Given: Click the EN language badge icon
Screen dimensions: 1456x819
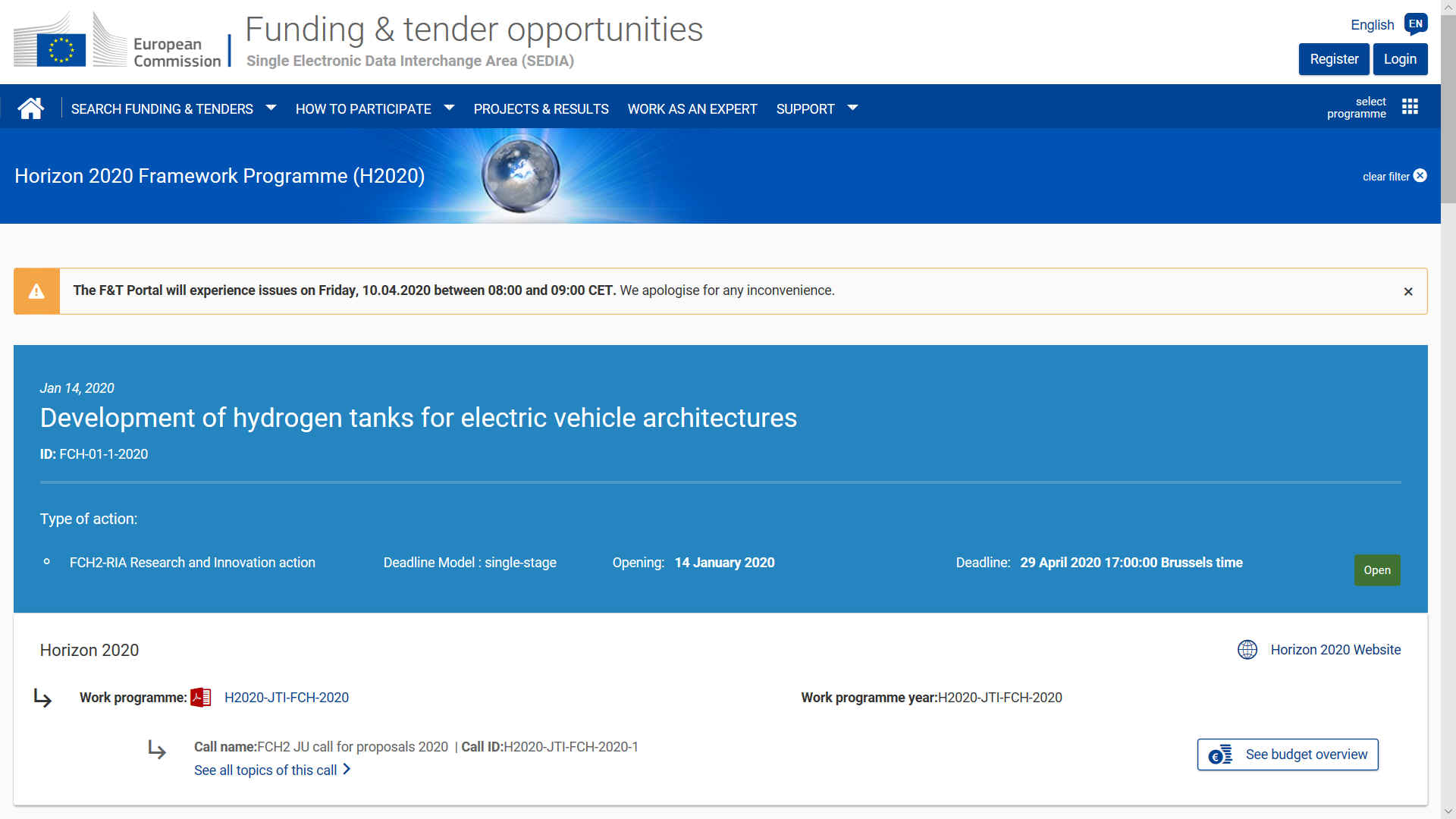Looking at the screenshot, I should coord(1415,24).
